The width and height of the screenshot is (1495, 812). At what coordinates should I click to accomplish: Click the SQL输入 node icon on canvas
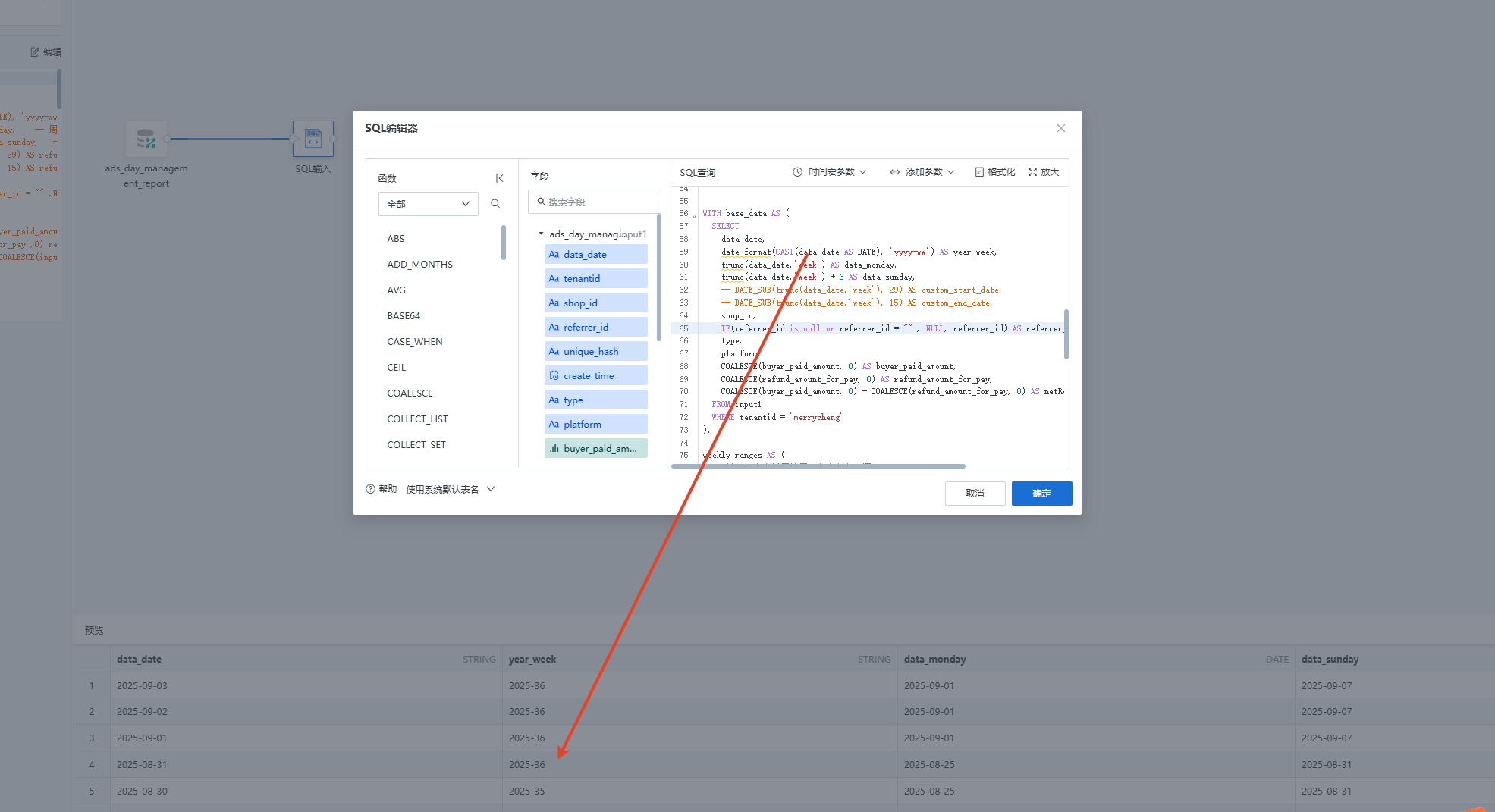click(313, 139)
